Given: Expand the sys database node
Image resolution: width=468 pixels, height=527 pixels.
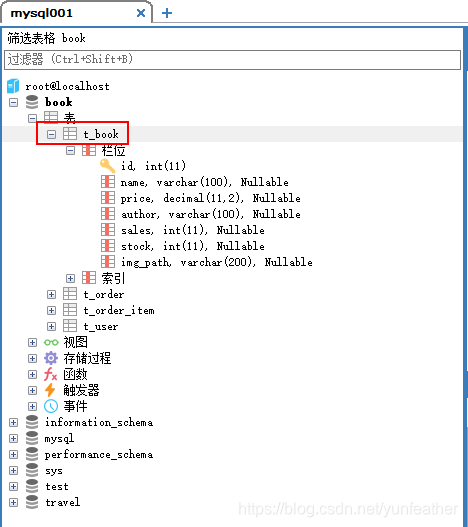Looking at the screenshot, I should coord(13,471).
